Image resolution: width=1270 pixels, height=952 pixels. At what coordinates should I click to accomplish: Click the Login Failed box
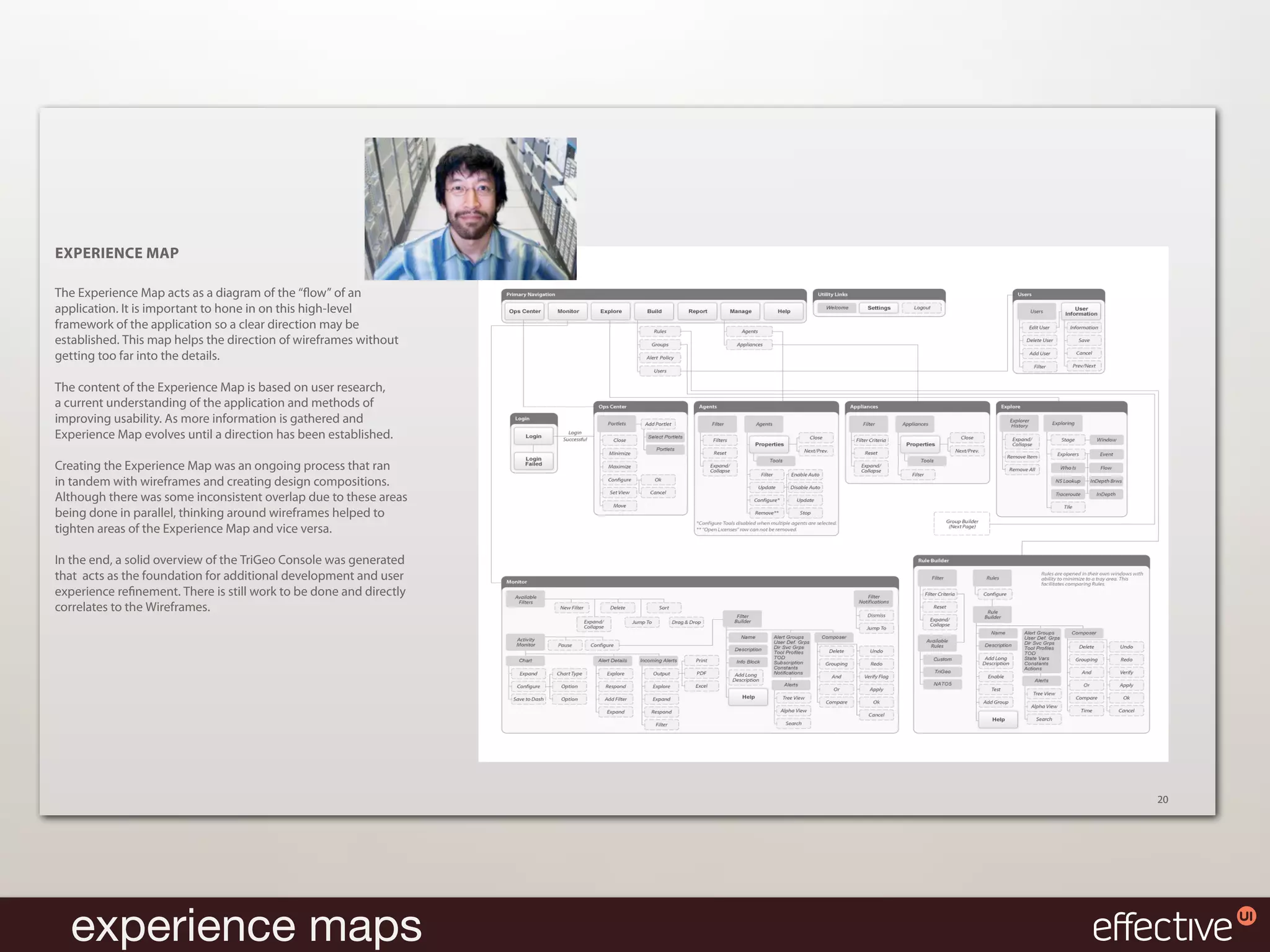click(533, 461)
